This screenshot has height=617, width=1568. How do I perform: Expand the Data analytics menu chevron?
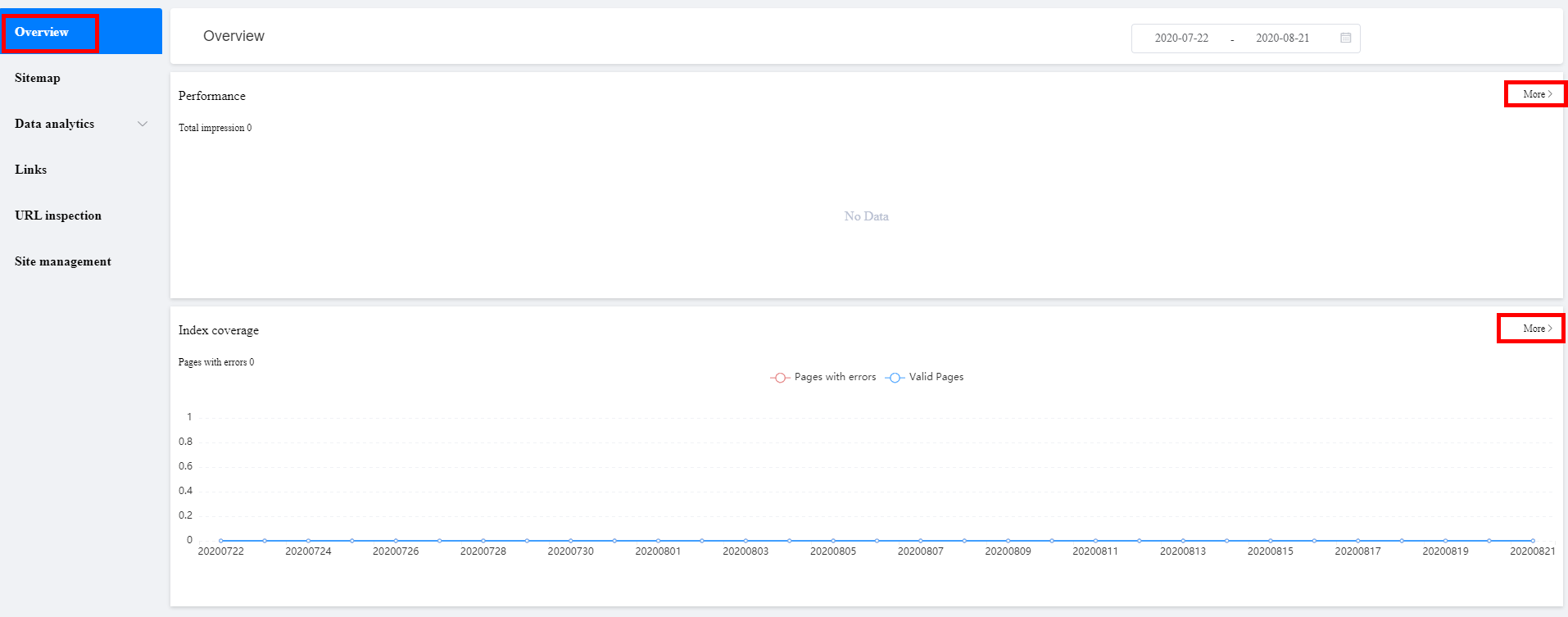tap(143, 124)
